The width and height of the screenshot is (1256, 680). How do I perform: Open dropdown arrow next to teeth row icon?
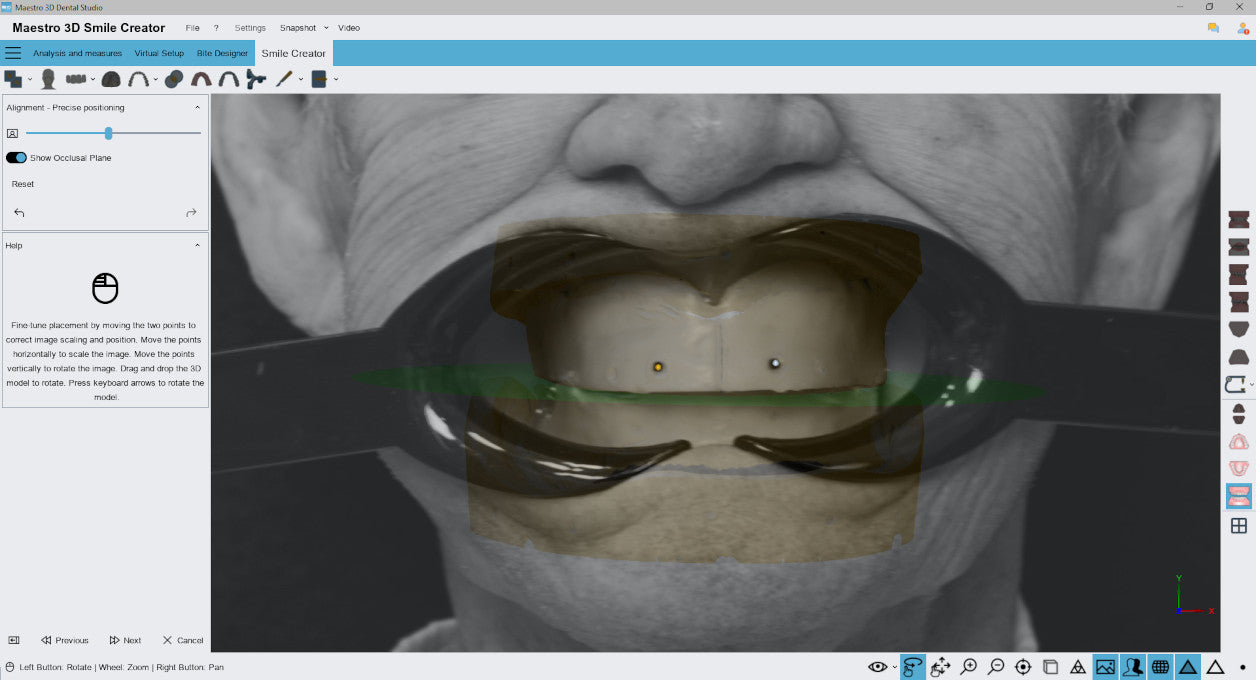93,79
